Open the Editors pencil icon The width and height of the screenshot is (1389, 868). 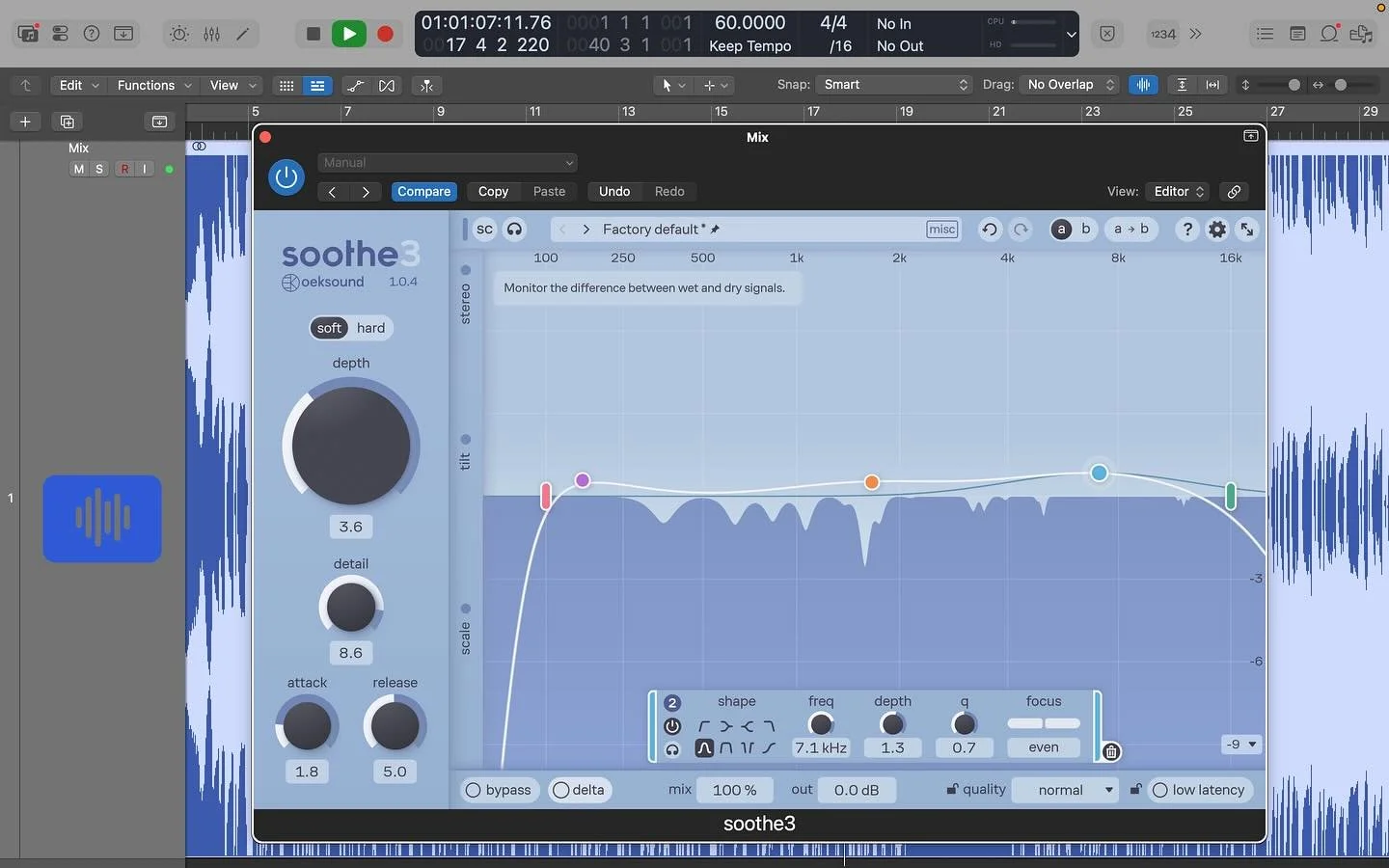pyautogui.click(x=243, y=34)
